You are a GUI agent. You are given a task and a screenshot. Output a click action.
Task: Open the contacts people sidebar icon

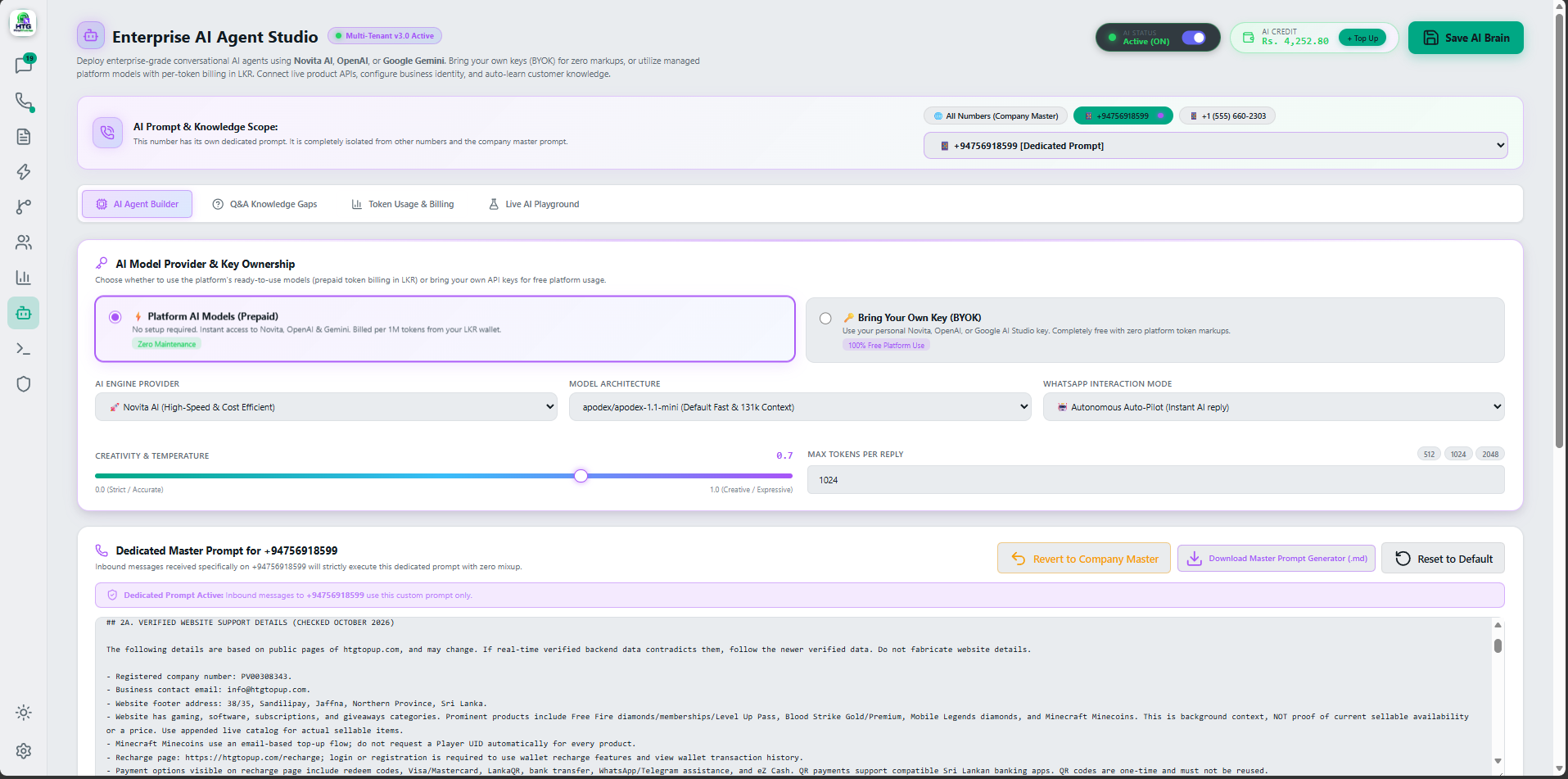(24, 242)
